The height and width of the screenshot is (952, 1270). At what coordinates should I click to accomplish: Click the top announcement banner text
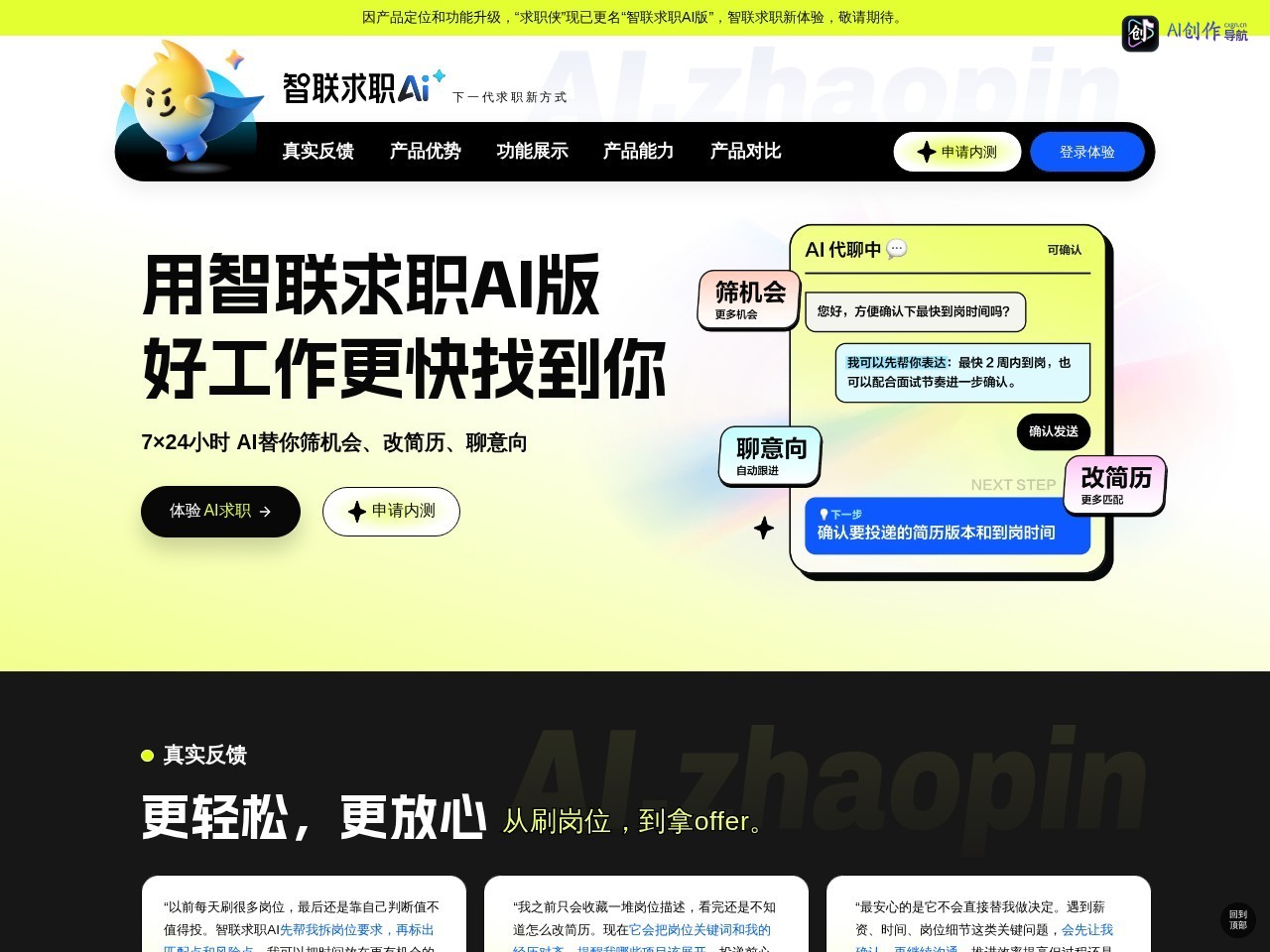coord(635,17)
